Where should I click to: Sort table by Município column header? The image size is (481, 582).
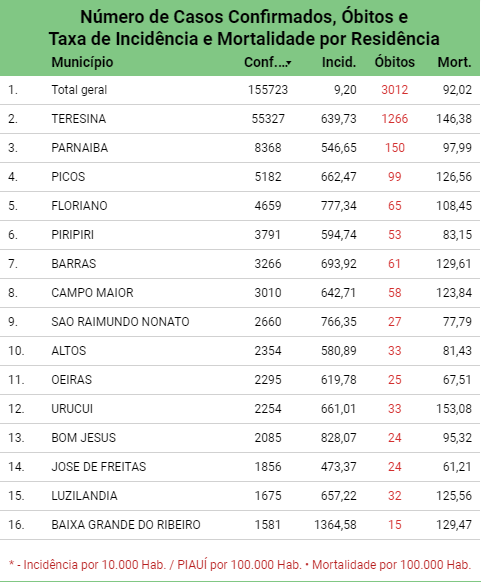pyautogui.click(x=82, y=62)
